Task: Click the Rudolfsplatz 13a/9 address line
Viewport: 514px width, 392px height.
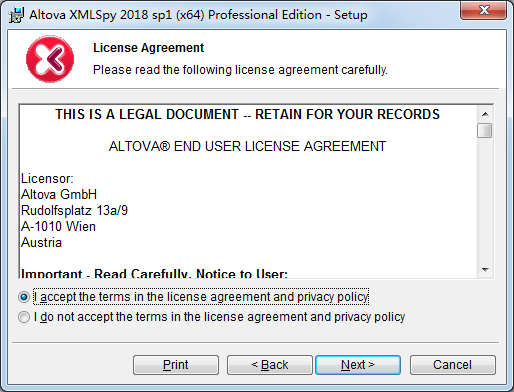Action: (x=74, y=210)
